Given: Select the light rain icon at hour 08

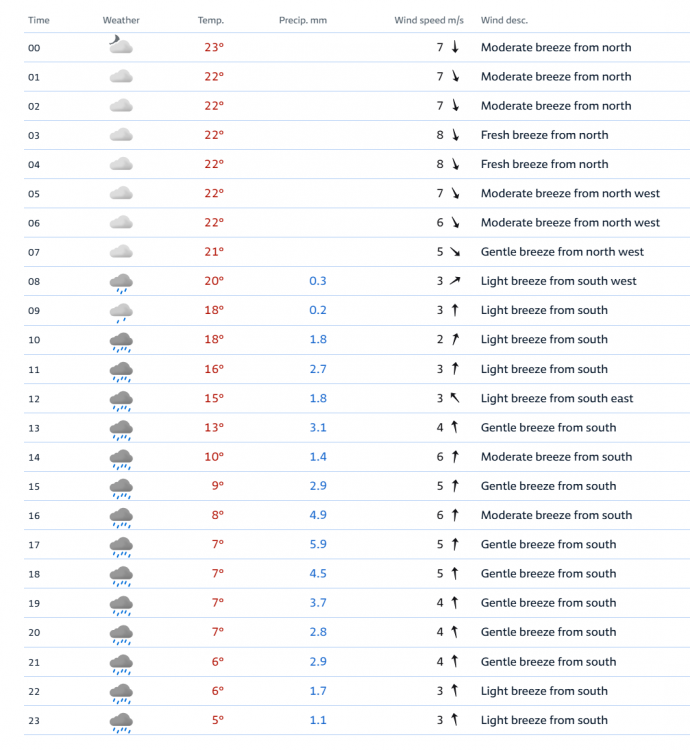Looking at the screenshot, I should 121,282.
